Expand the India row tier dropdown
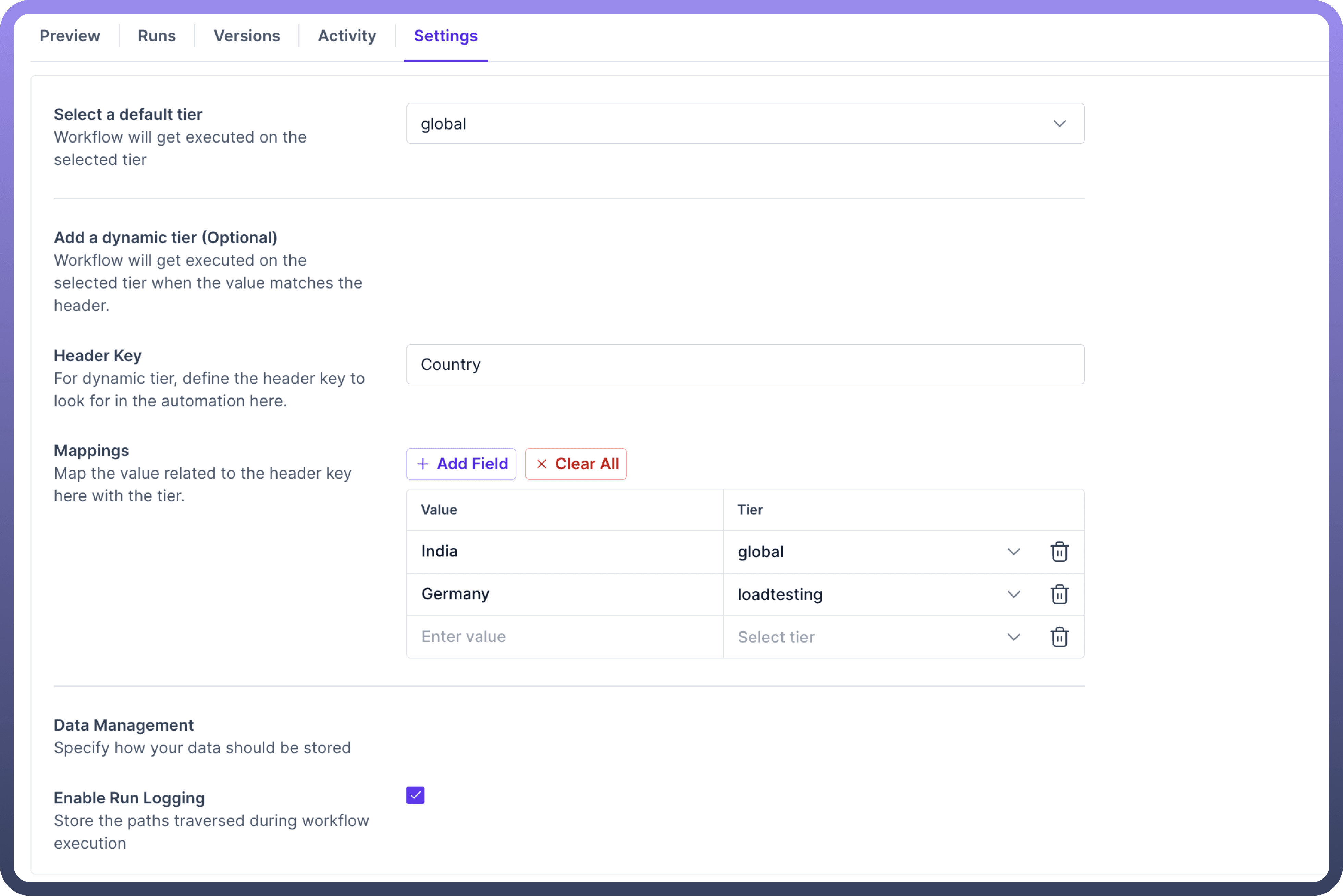 (x=1013, y=552)
